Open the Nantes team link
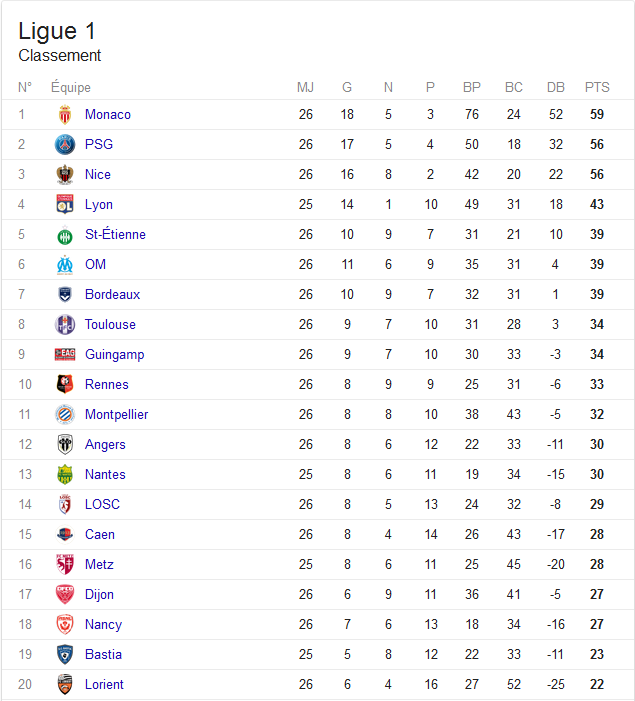 click(x=105, y=474)
